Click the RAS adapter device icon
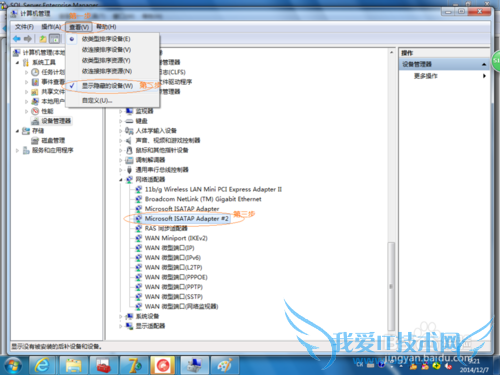Viewport: 500px width, 375px height. click(x=139, y=228)
